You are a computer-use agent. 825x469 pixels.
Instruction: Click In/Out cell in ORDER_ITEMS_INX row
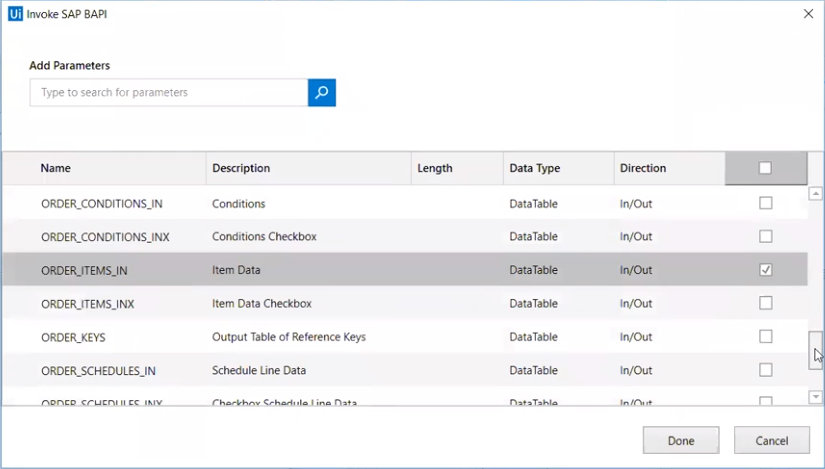tap(636, 303)
